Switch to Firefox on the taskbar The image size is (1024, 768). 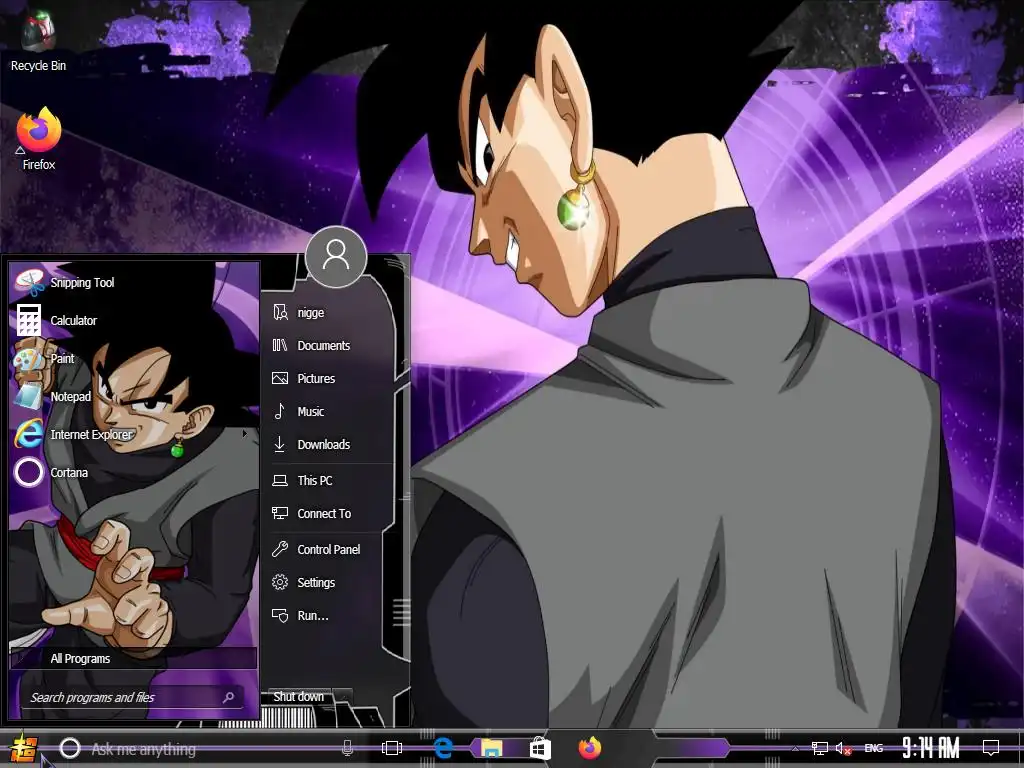point(590,748)
